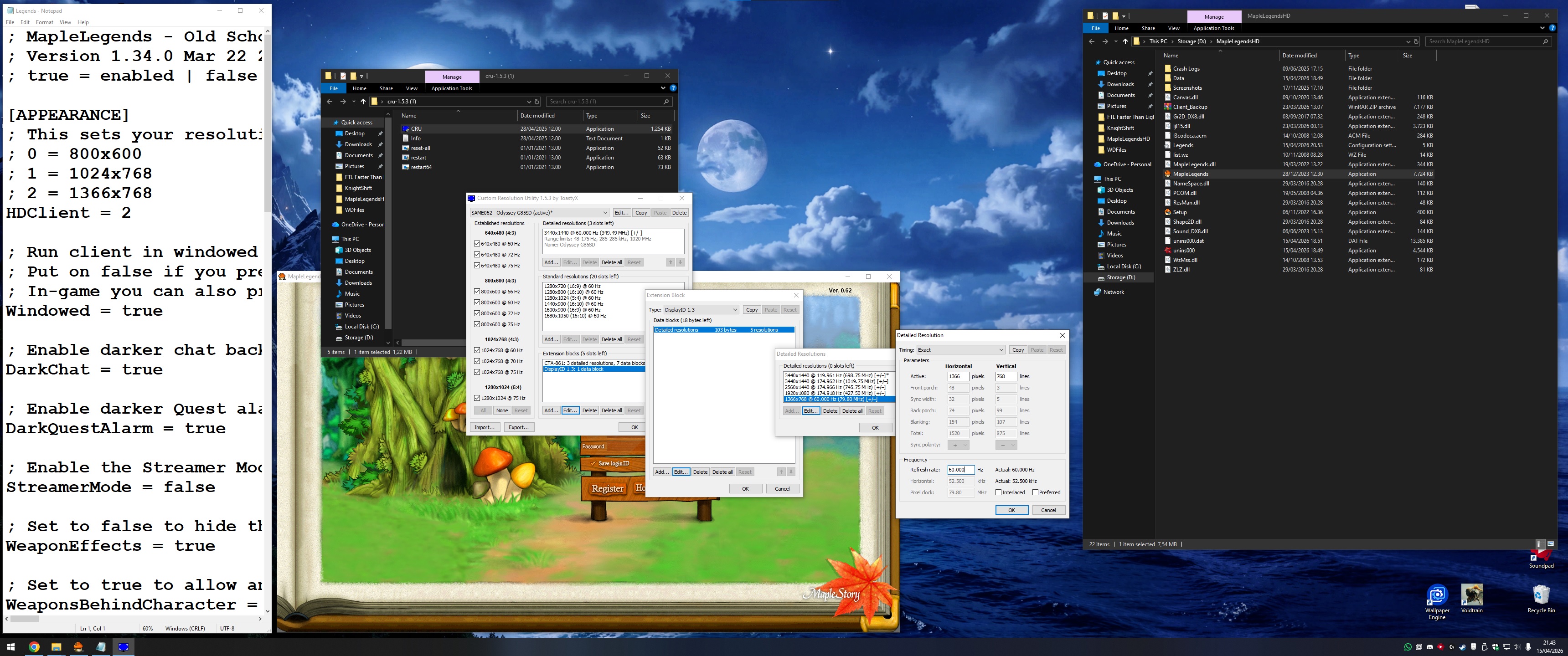Toggle Save loginID in MapleLegends login
1568x656 pixels.
[x=610, y=463]
